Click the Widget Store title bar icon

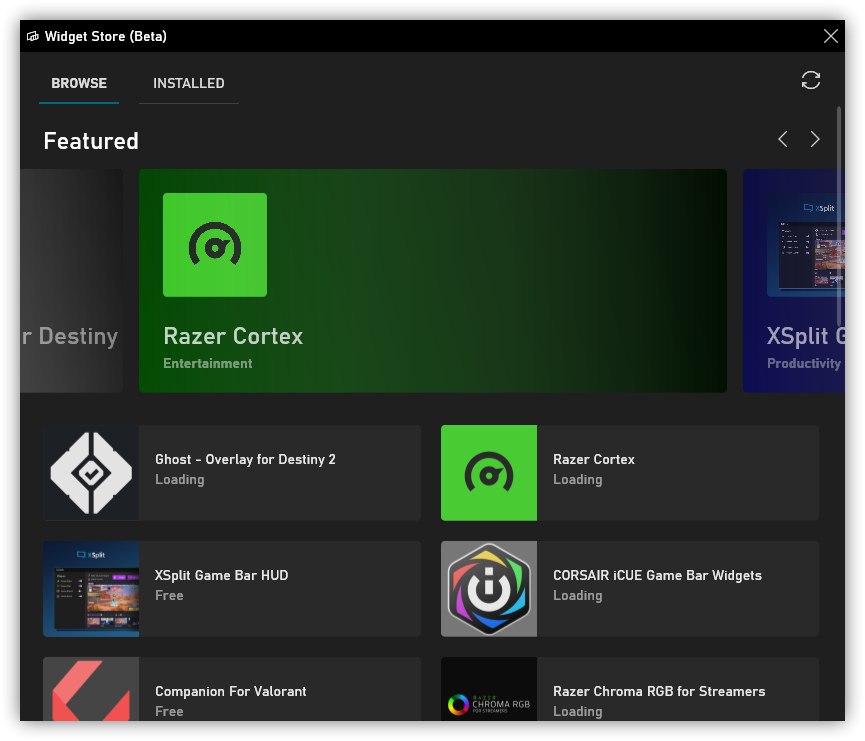[x=33, y=36]
